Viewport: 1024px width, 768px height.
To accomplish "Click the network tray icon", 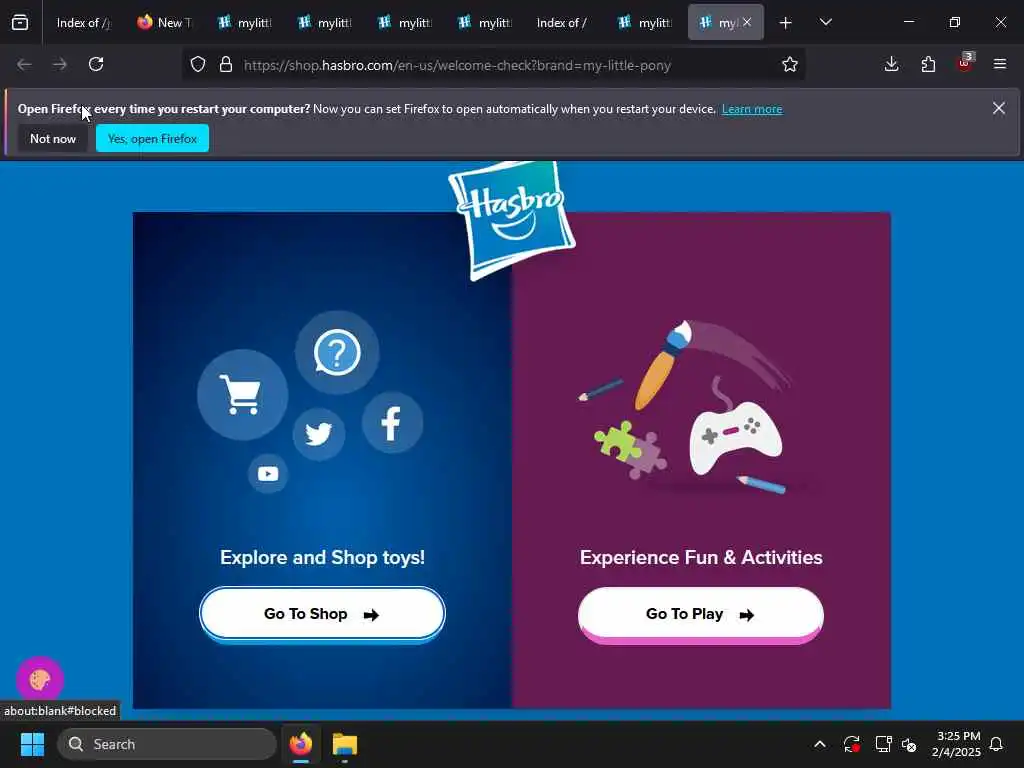I will click(x=884, y=744).
